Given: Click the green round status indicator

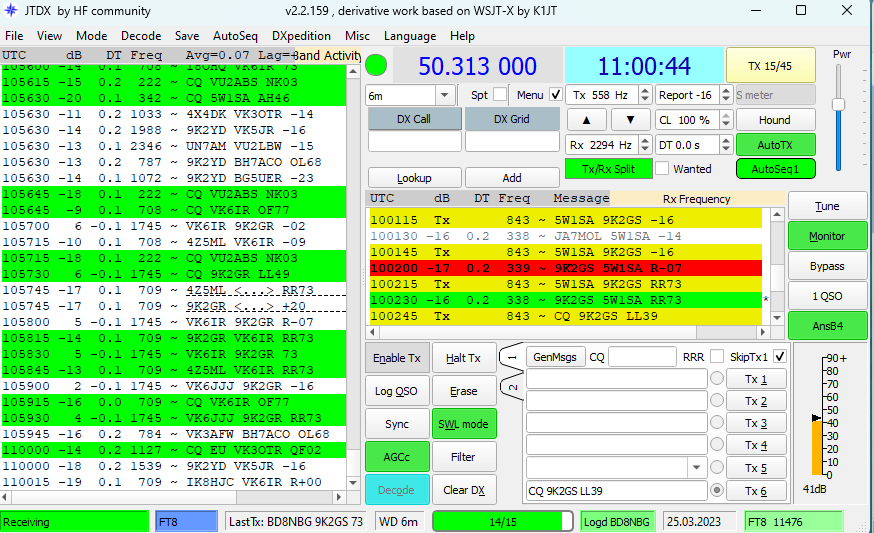Looking at the screenshot, I should point(376,65).
